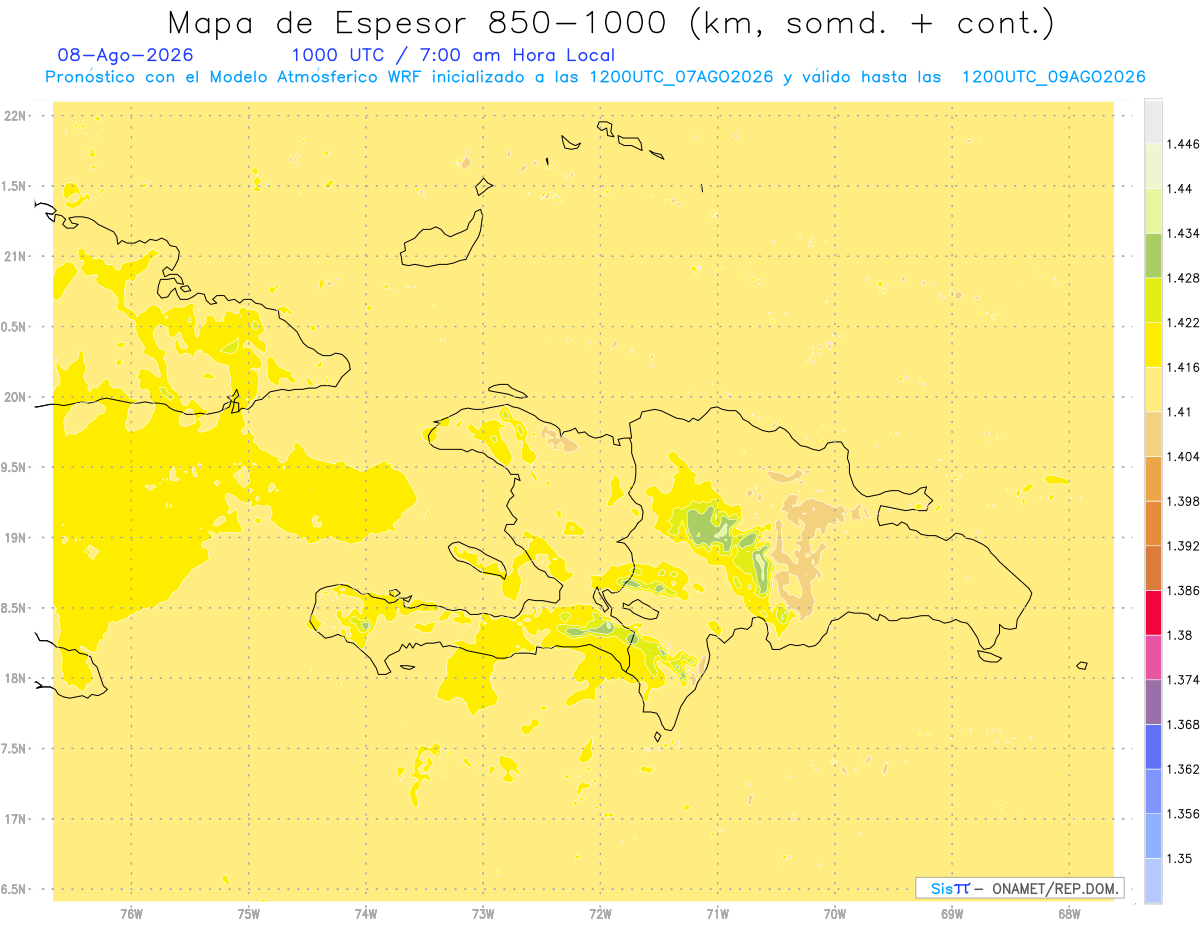Click the latitude label '19N'
Image resolution: width=1200 pixels, height=927 pixels.
pos(16,538)
